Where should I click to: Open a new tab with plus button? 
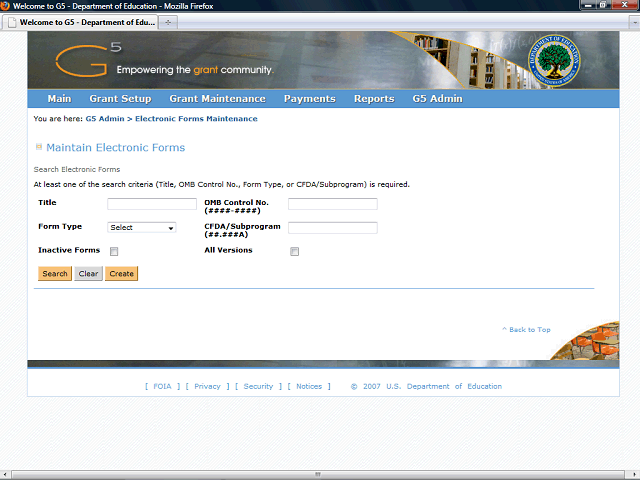pyautogui.click(x=168, y=22)
